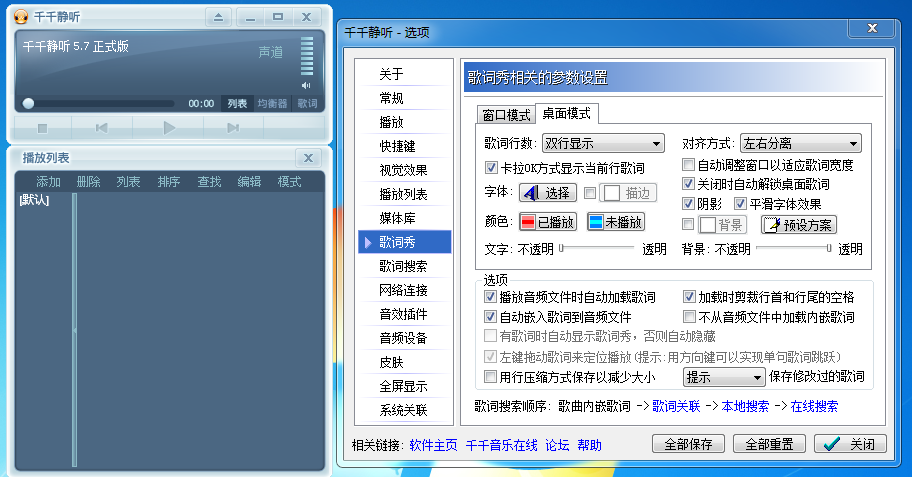
Task: Expand the 对齐方式 alignment dropdown
Action: [x=801, y=144]
